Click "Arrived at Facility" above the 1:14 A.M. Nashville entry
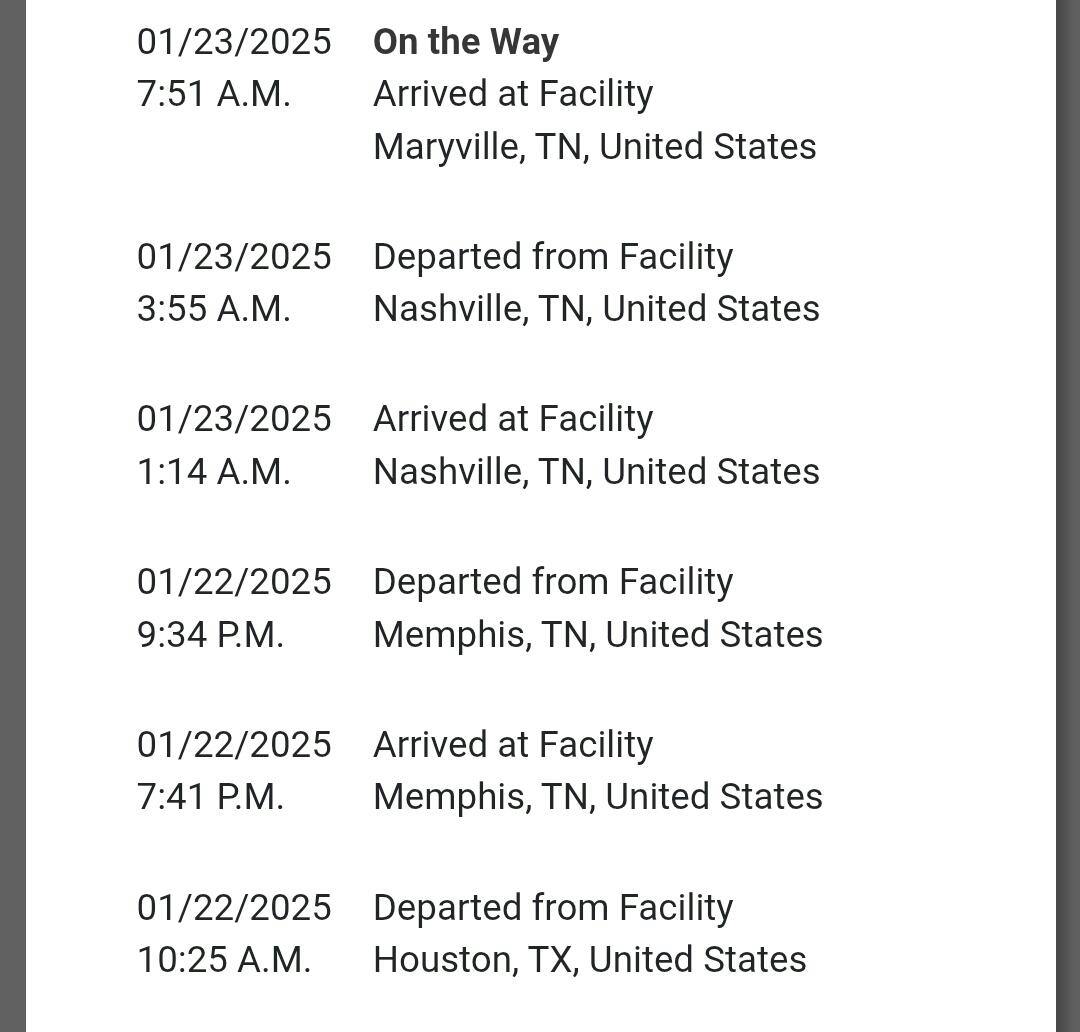Screen dimensions: 1080x1032 click(513, 419)
